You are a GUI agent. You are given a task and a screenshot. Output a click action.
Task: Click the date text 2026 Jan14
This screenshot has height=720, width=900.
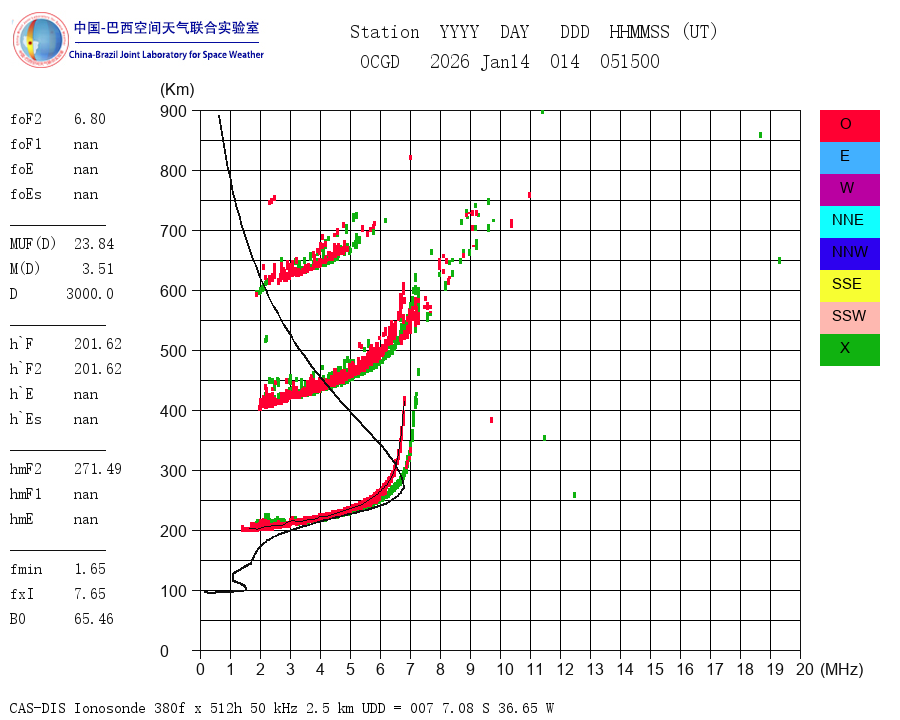pyautogui.click(x=480, y=61)
